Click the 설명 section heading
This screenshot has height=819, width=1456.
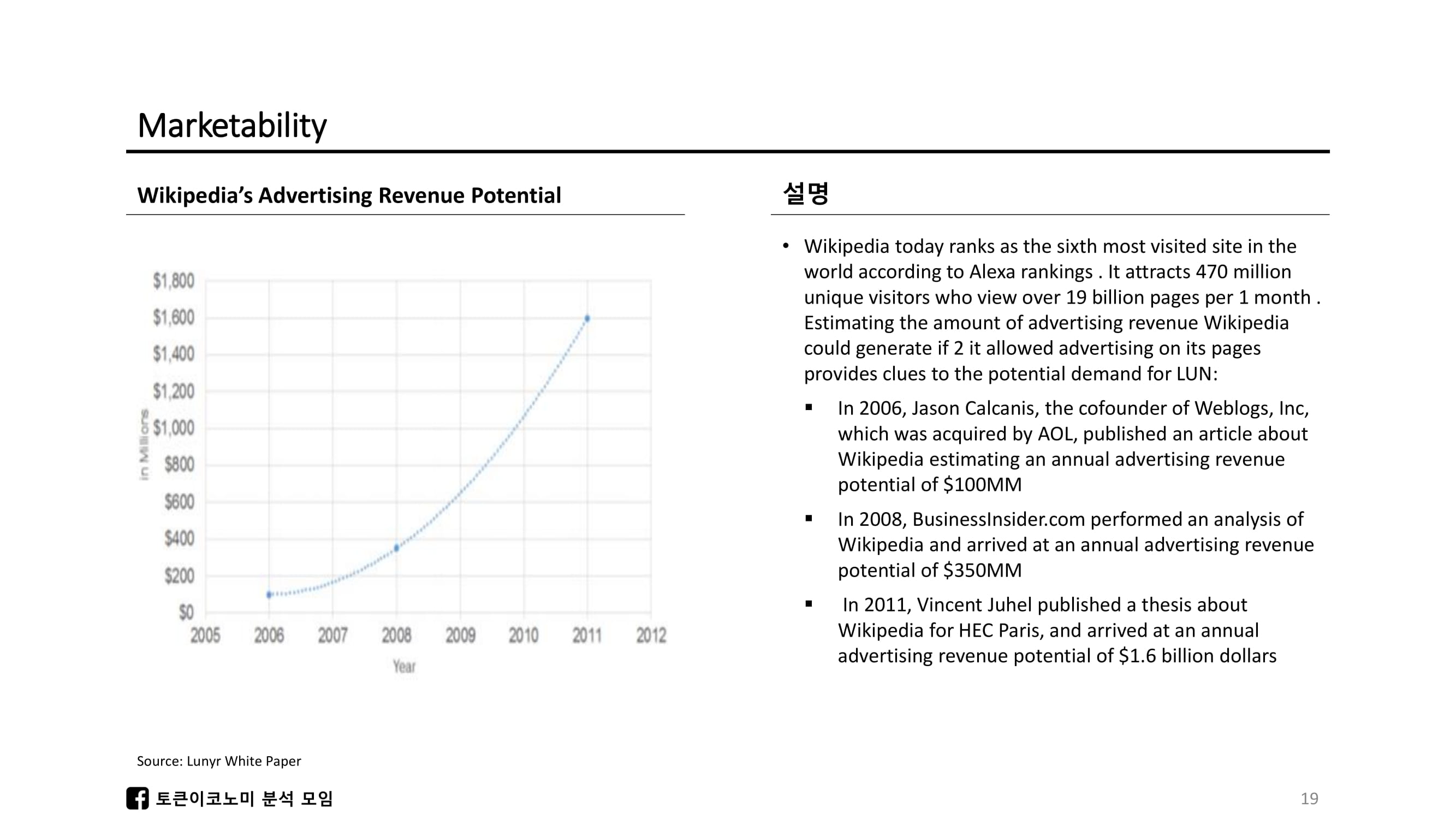coord(805,193)
